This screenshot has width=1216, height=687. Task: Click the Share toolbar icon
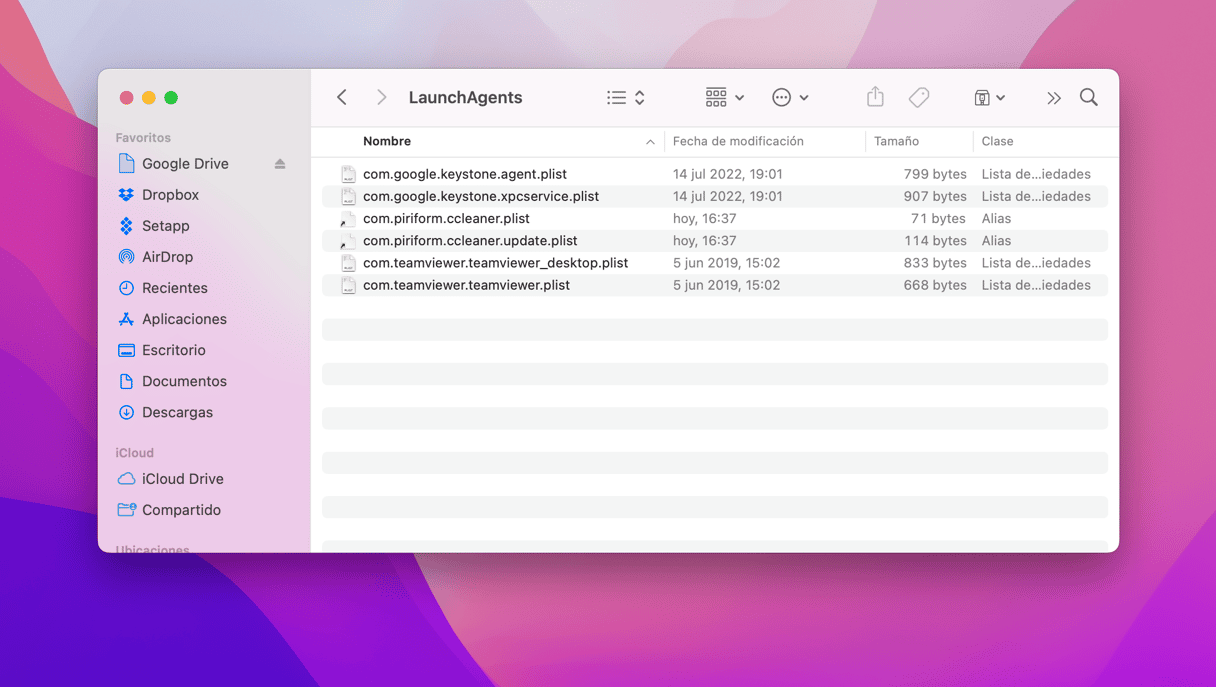click(x=875, y=97)
